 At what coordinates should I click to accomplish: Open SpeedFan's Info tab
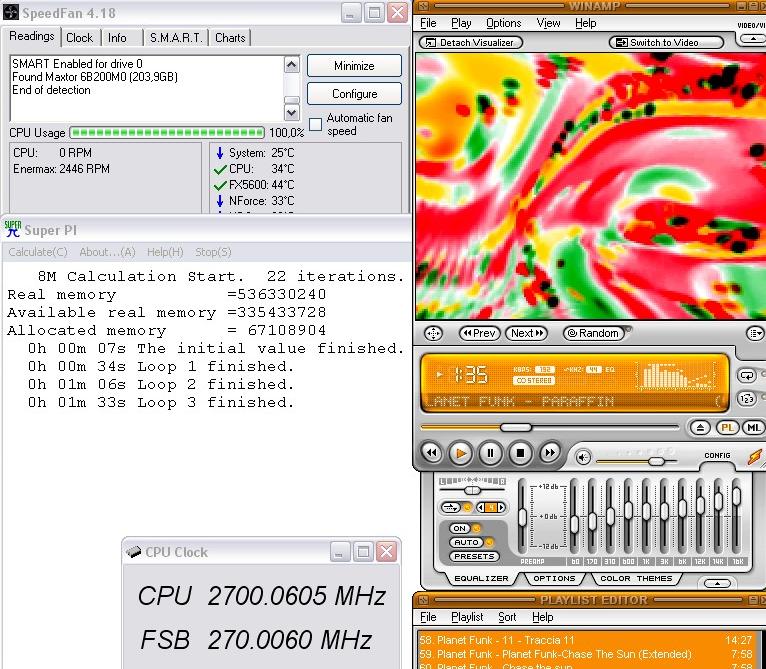117,38
